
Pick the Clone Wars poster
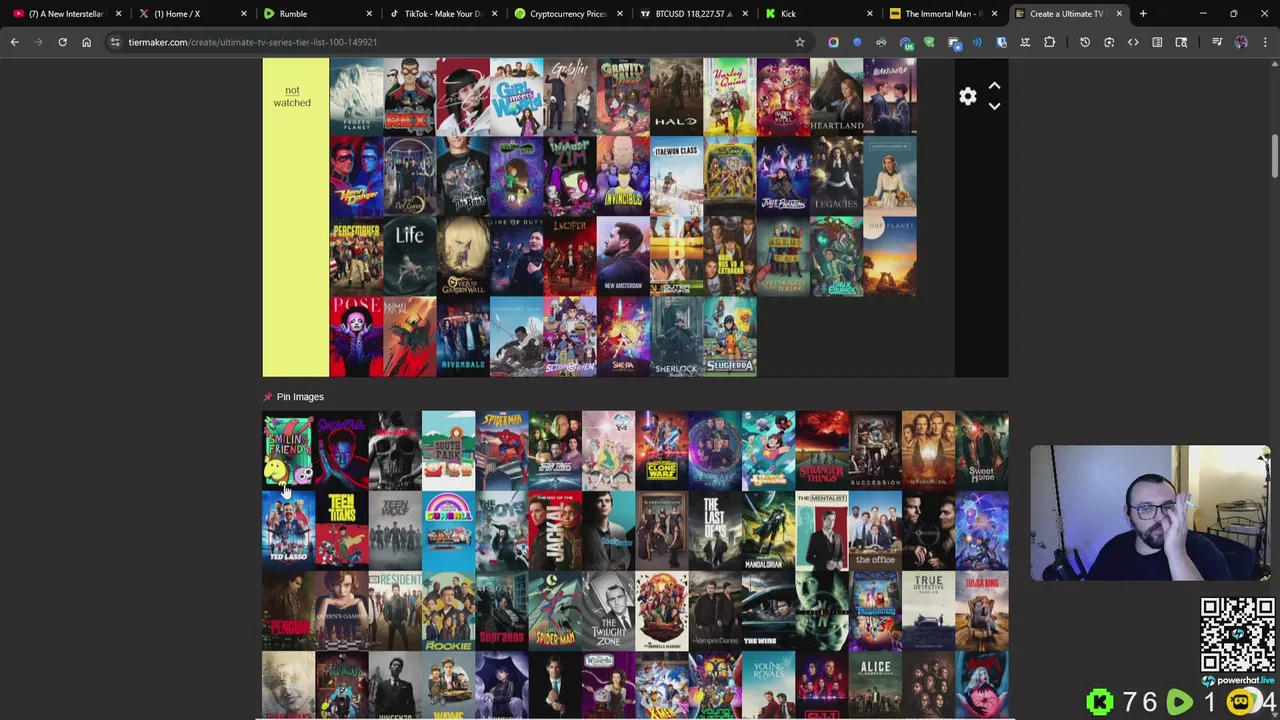point(662,450)
